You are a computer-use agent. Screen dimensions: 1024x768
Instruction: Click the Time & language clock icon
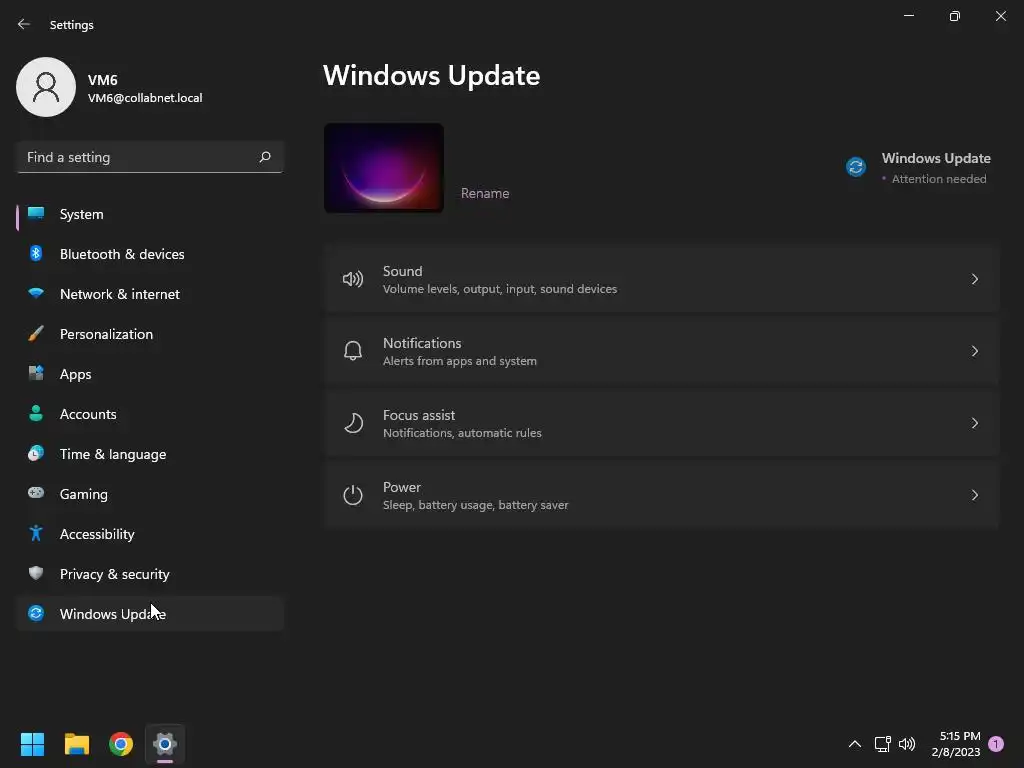point(36,453)
